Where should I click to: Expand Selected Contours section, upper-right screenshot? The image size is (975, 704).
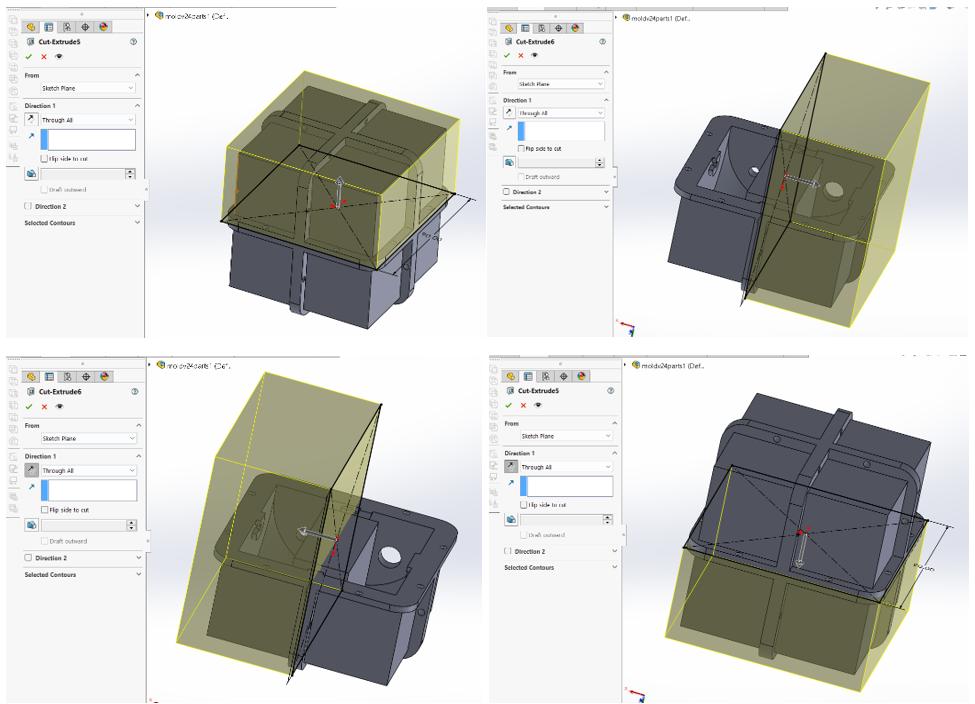[606, 206]
